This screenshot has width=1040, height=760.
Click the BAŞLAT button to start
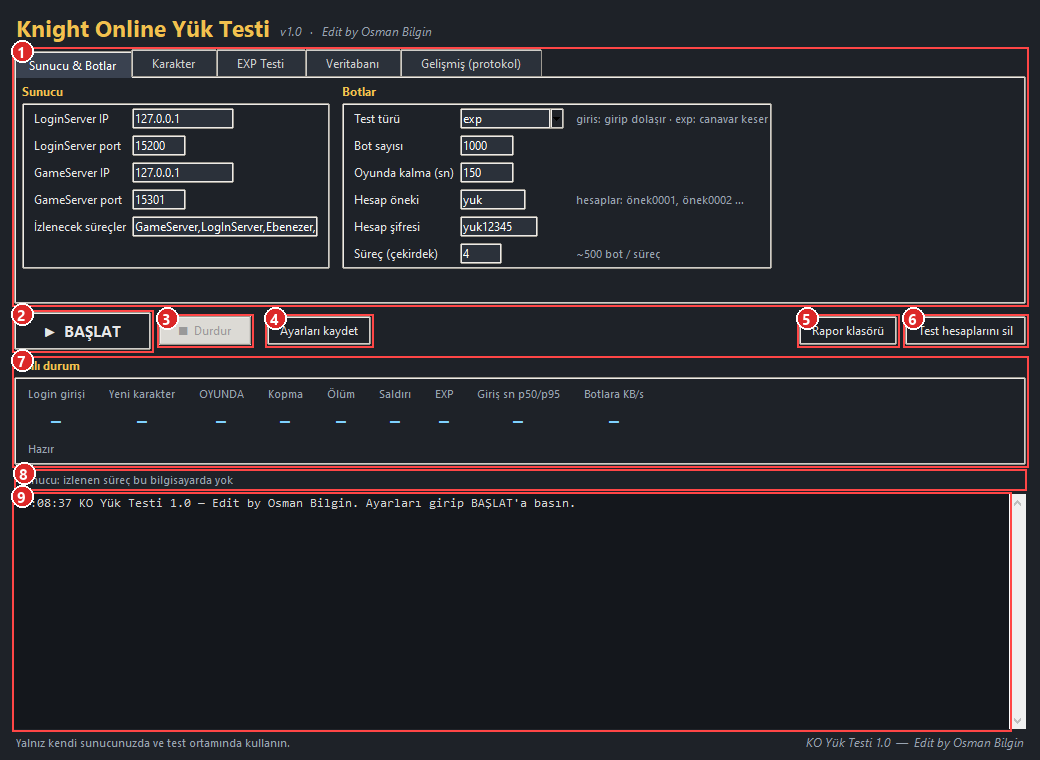point(83,332)
